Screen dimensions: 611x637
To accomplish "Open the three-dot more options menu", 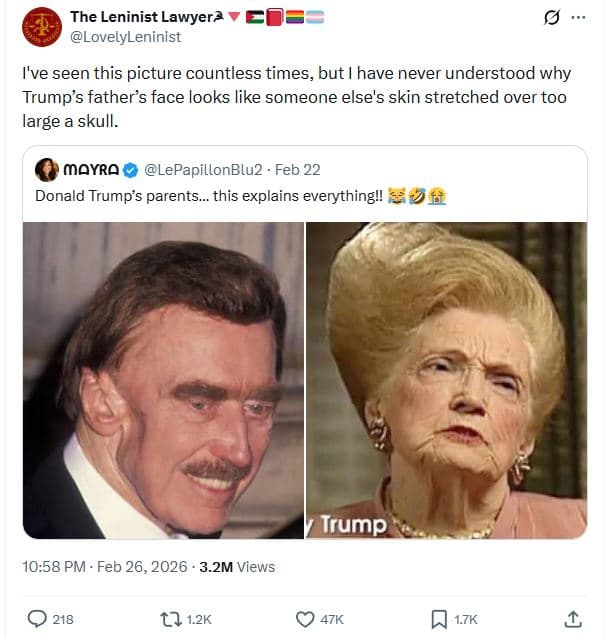I will pyautogui.click(x=579, y=17).
